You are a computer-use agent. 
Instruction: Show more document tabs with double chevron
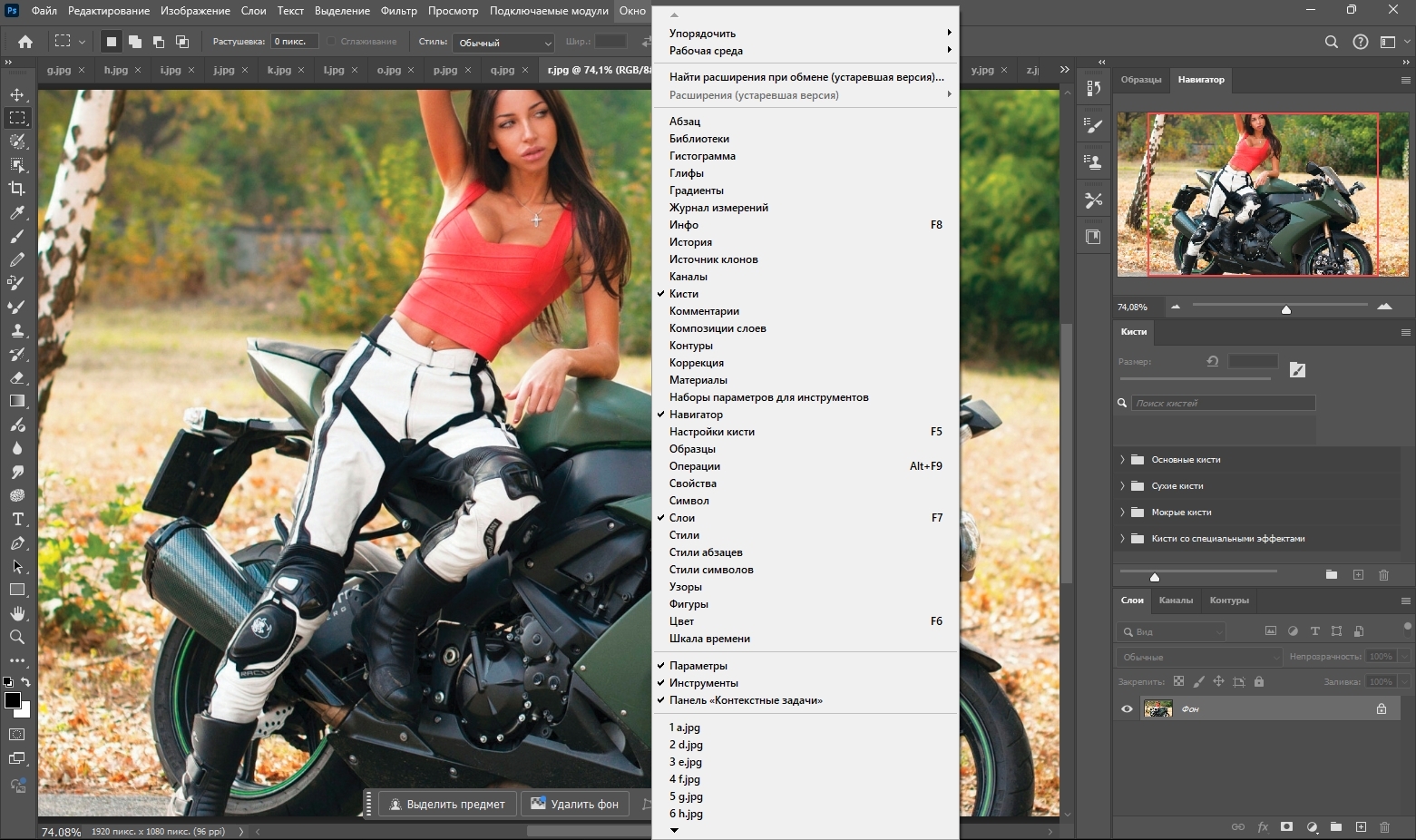(x=1064, y=70)
